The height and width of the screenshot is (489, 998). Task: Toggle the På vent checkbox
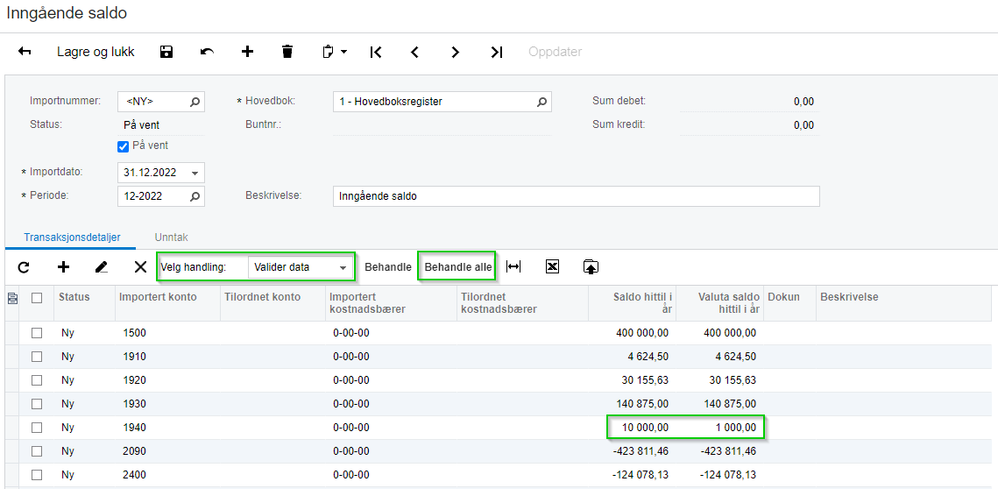(123, 146)
